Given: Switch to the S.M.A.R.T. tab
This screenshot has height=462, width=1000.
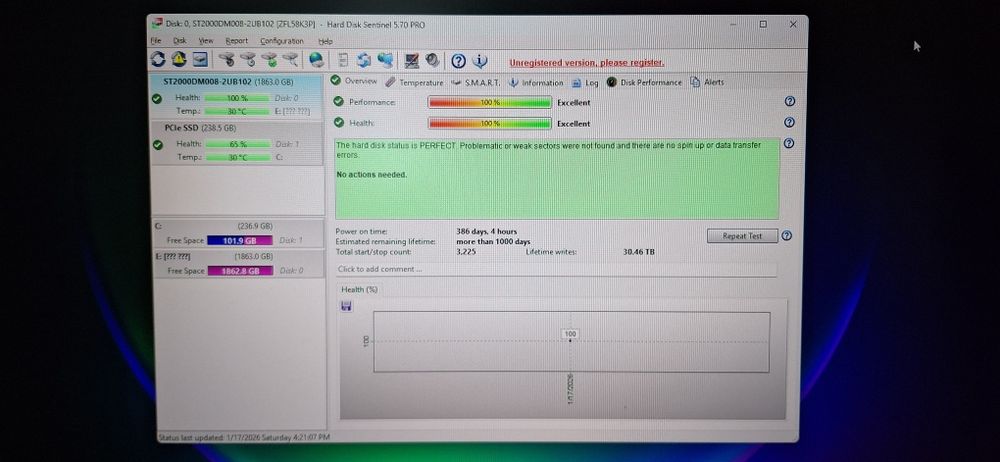Looking at the screenshot, I should click(x=476, y=83).
